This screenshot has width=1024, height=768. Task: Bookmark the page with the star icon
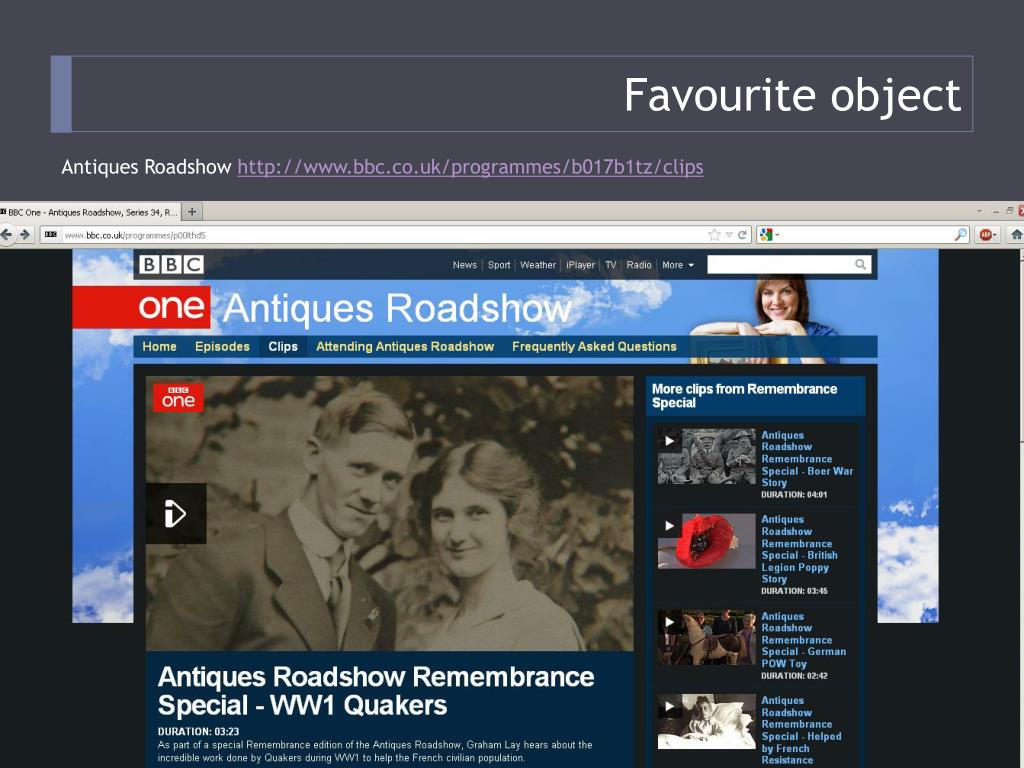pyautogui.click(x=714, y=234)
